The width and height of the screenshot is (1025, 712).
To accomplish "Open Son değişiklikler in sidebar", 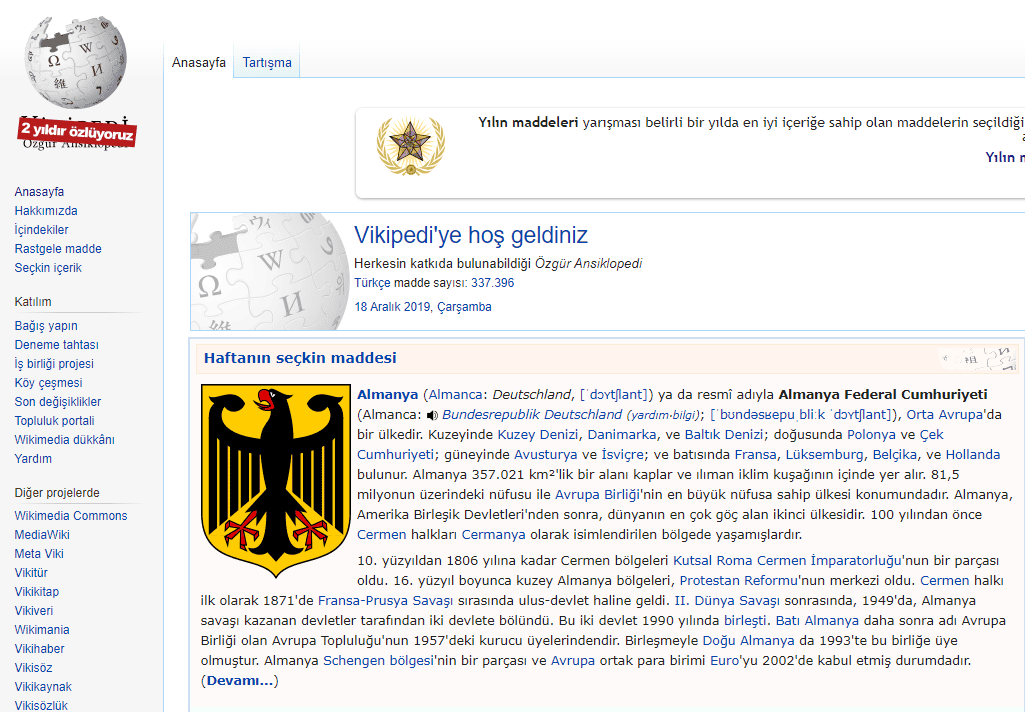I will click(x=58, y=402).
